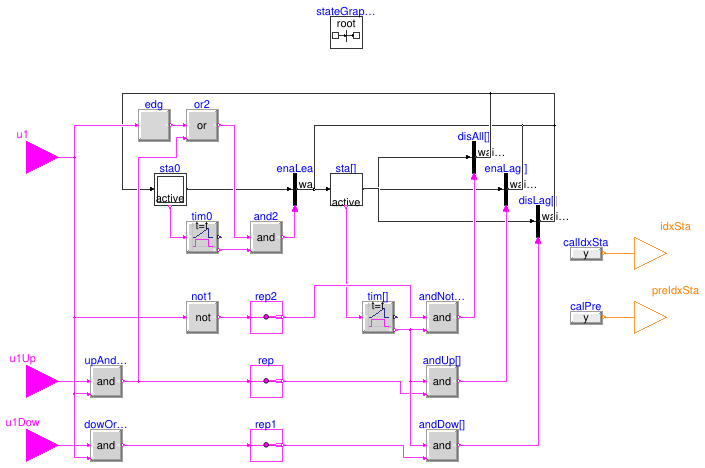
Task: Click the calPre y block
Action: pyautogui.click(x=586, y=318)
